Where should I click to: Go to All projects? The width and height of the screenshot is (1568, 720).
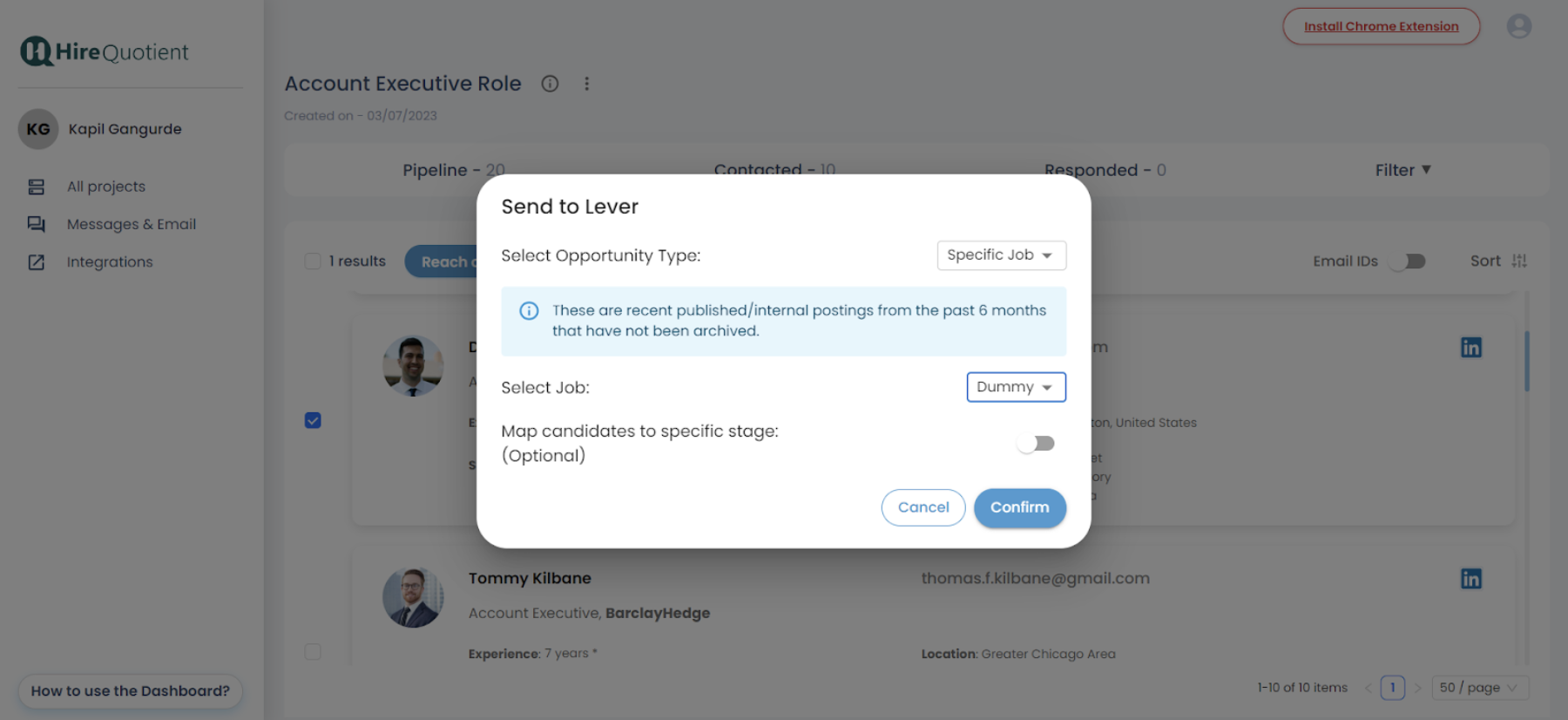coord(106,187)
